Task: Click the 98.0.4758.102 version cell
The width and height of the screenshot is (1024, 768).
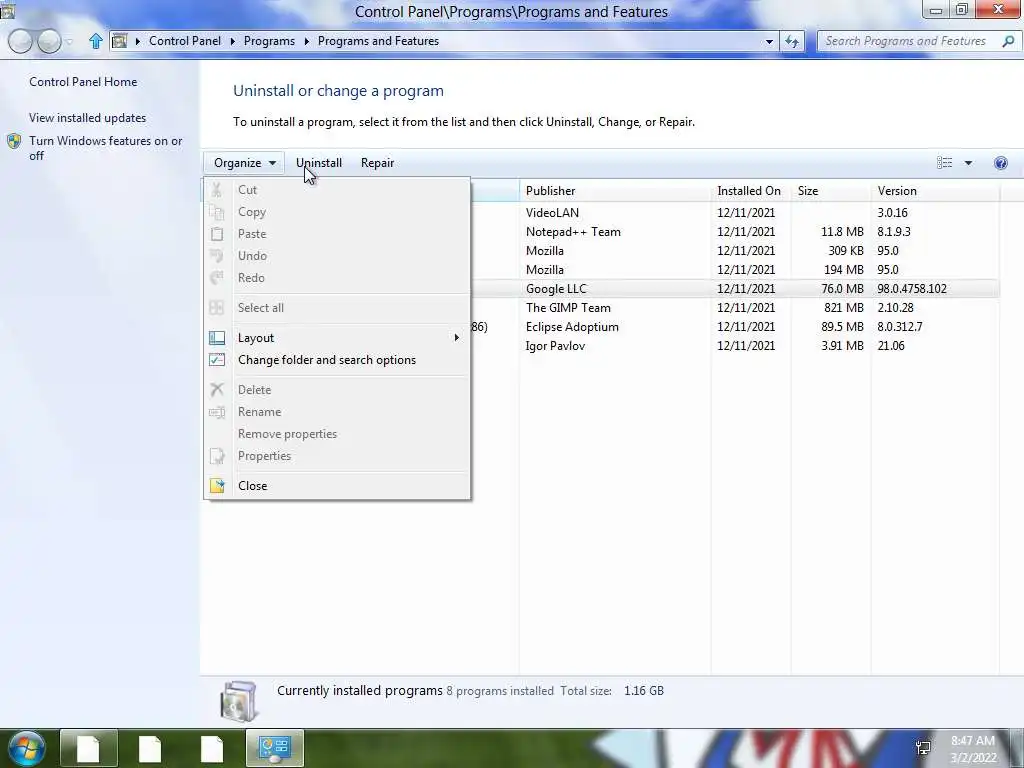Action: 912,289
